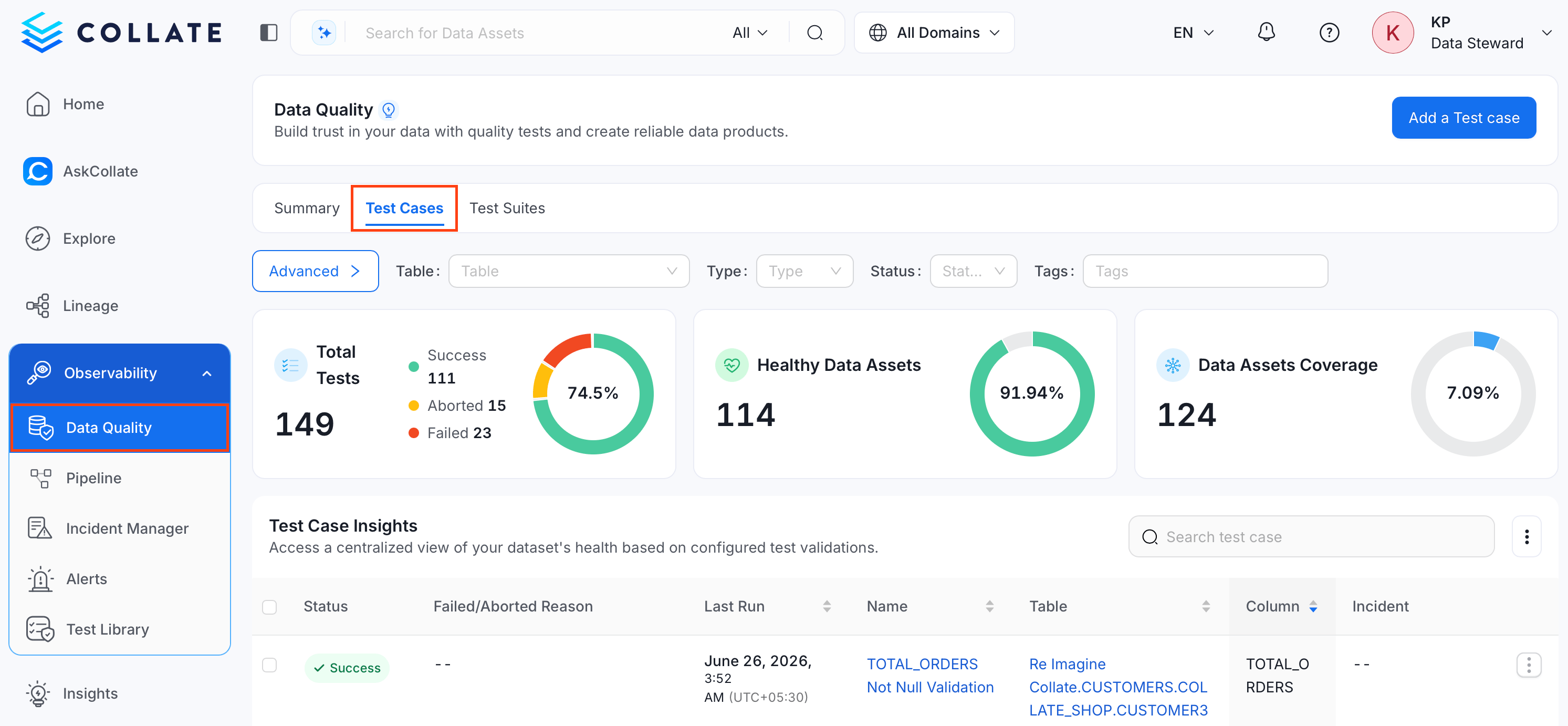Collapse the Observability menu section
Image resolution: width=1568 pixels, height=726 pixels.
tap(207, 374)
